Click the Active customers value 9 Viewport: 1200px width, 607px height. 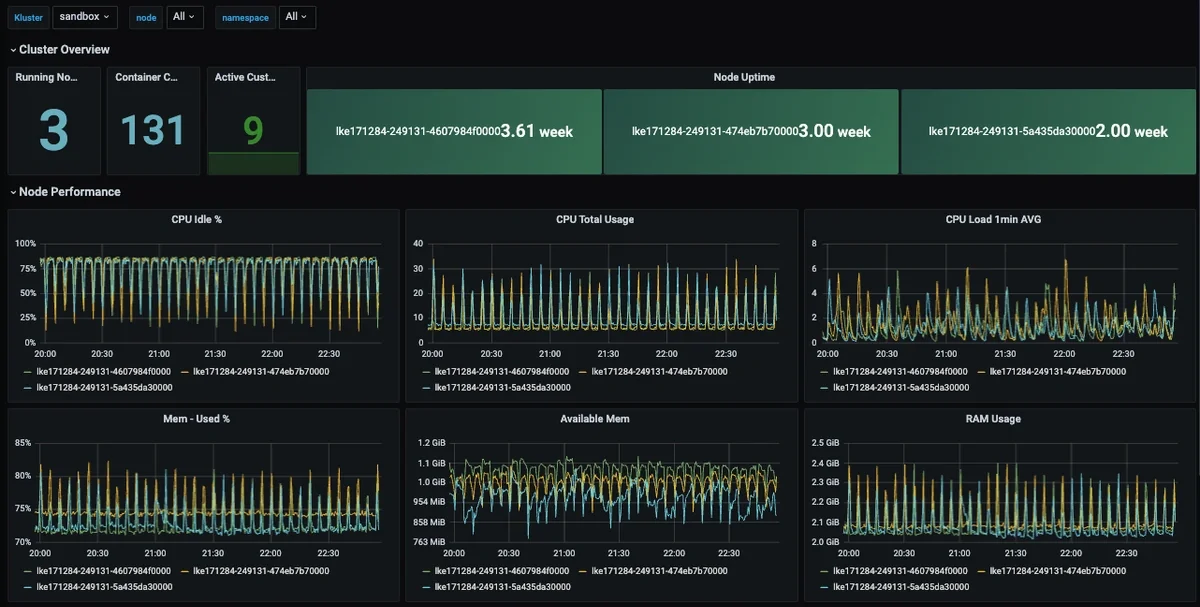[x=253, y=130]
